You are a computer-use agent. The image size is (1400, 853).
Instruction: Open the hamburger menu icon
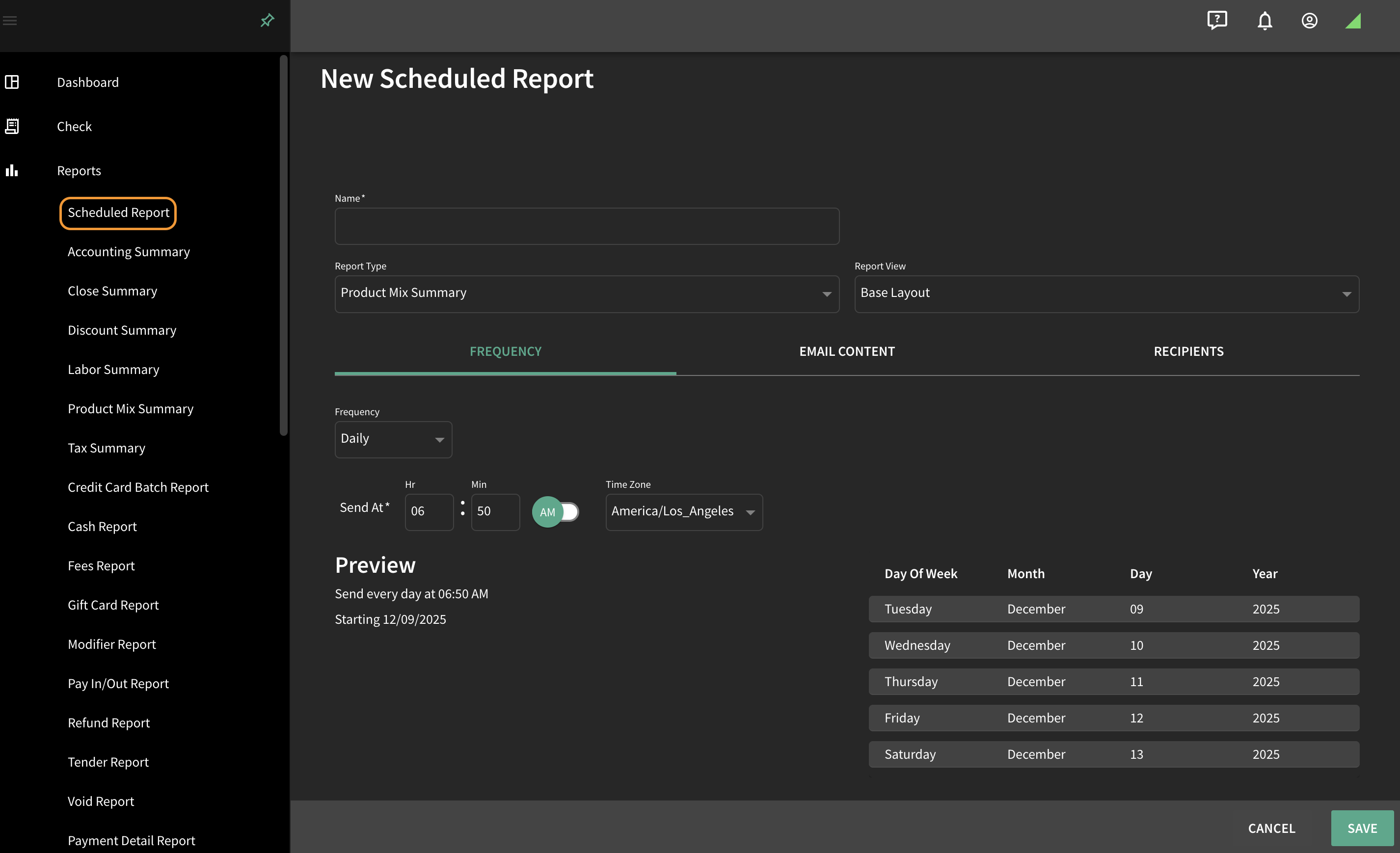pyautogui.click(x=10, y=21)
